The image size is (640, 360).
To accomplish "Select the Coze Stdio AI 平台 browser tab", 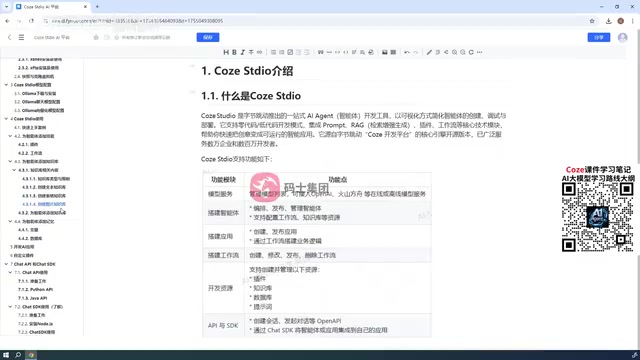I will tap(51, 7).
